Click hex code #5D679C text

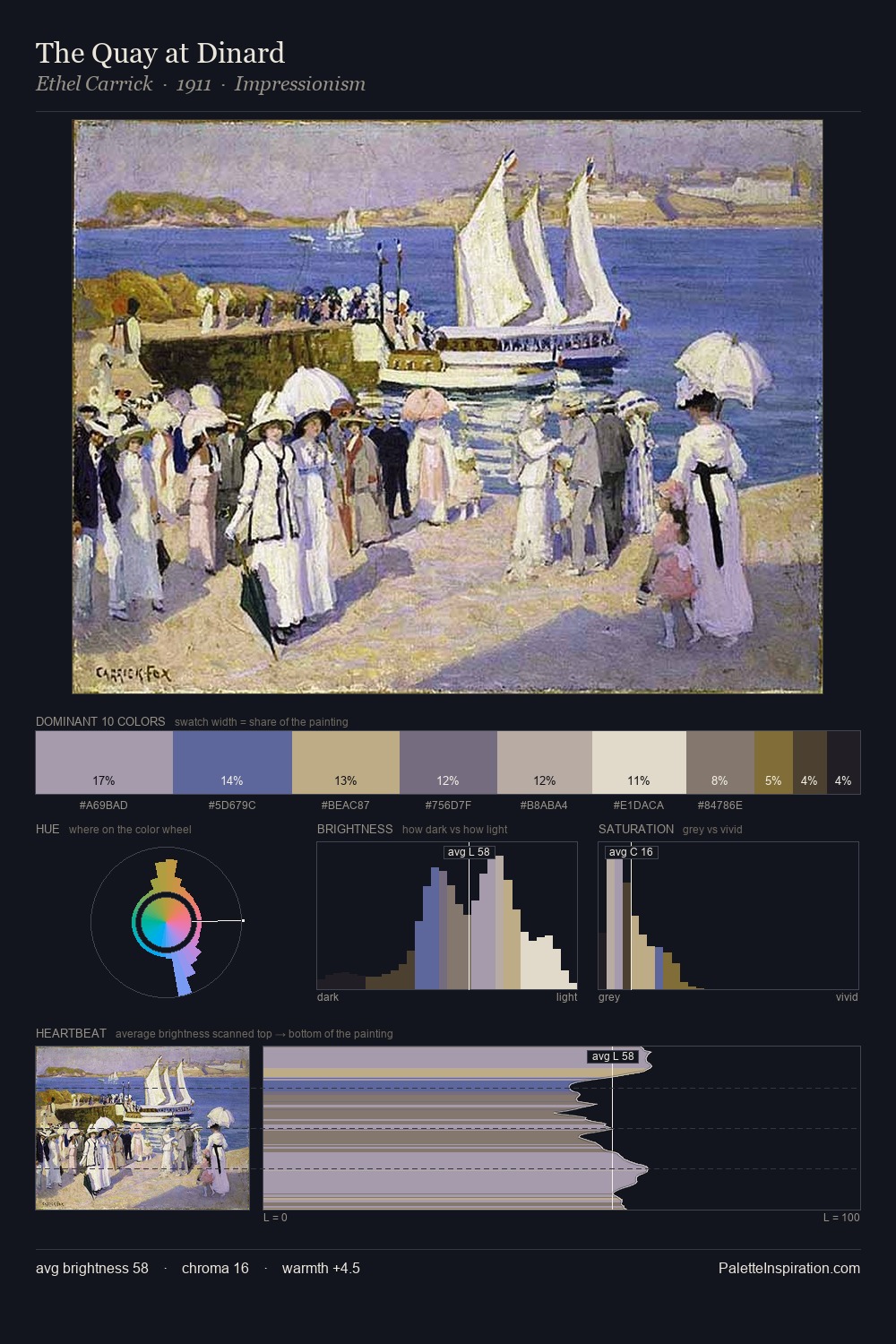[232, 806]
